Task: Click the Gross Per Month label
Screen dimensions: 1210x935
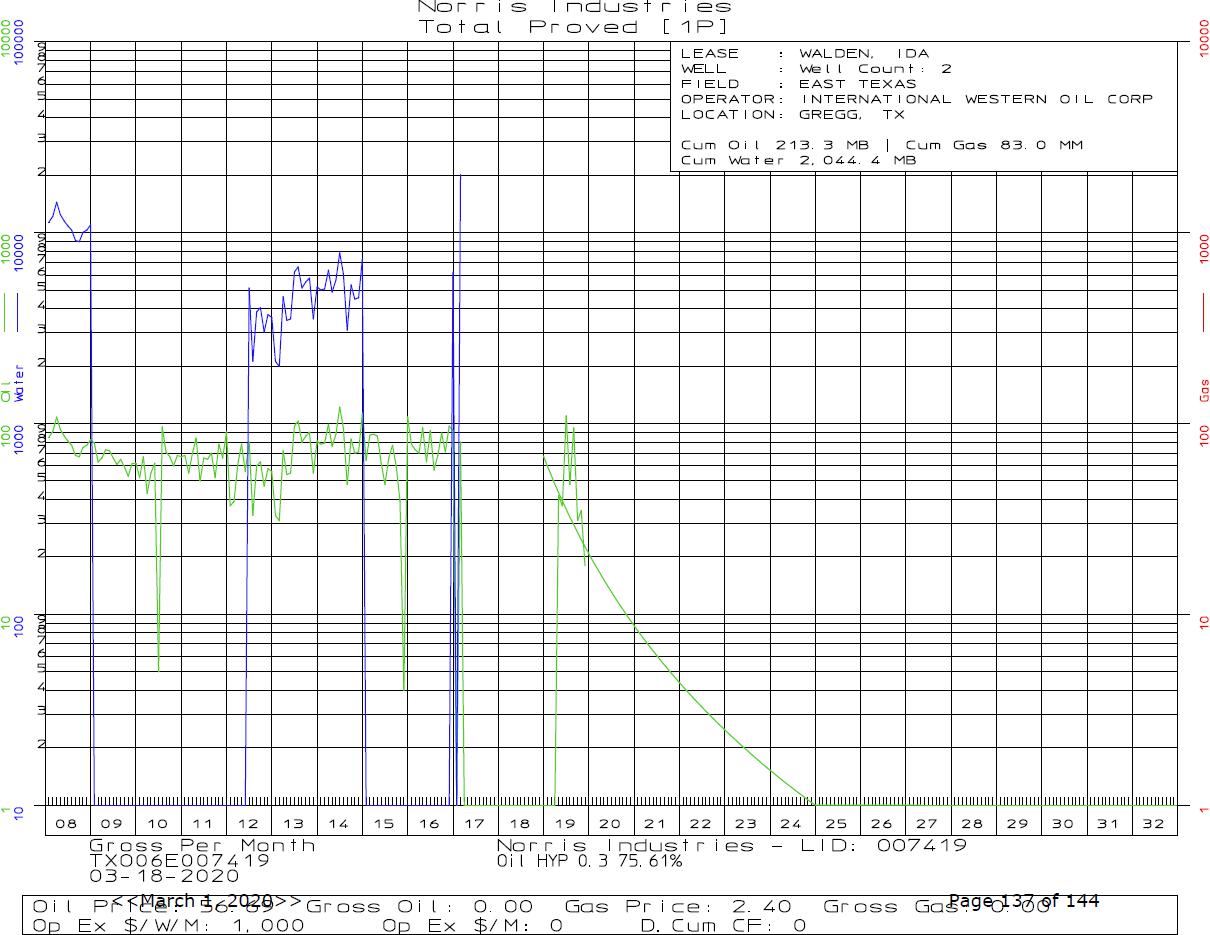Action: tap(202, 845)
